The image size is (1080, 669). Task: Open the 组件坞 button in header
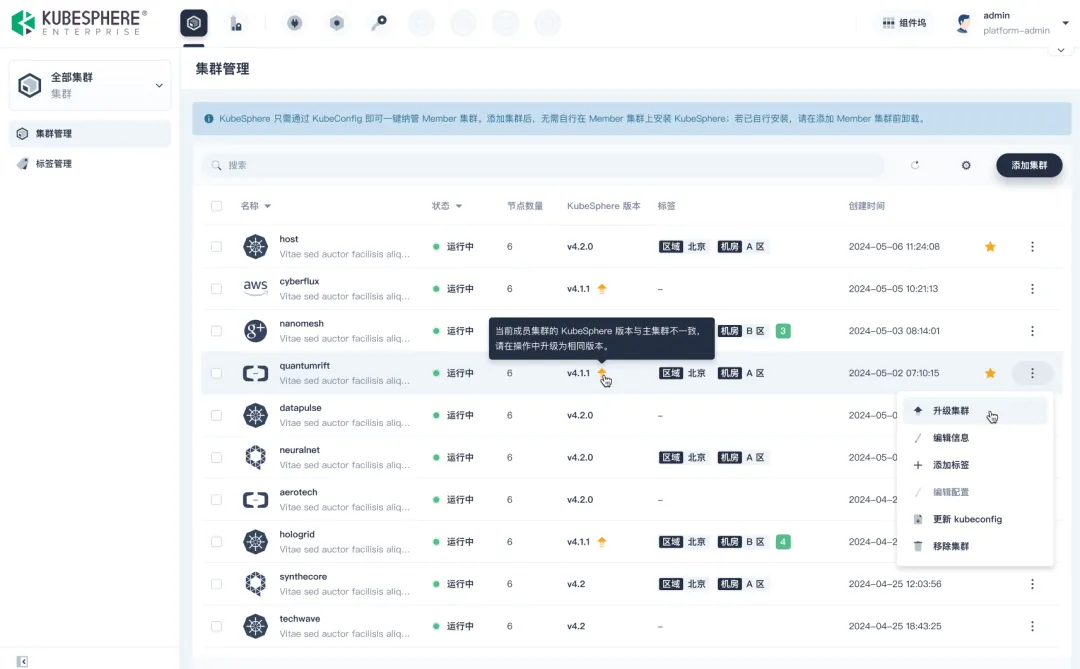(904, 23)
